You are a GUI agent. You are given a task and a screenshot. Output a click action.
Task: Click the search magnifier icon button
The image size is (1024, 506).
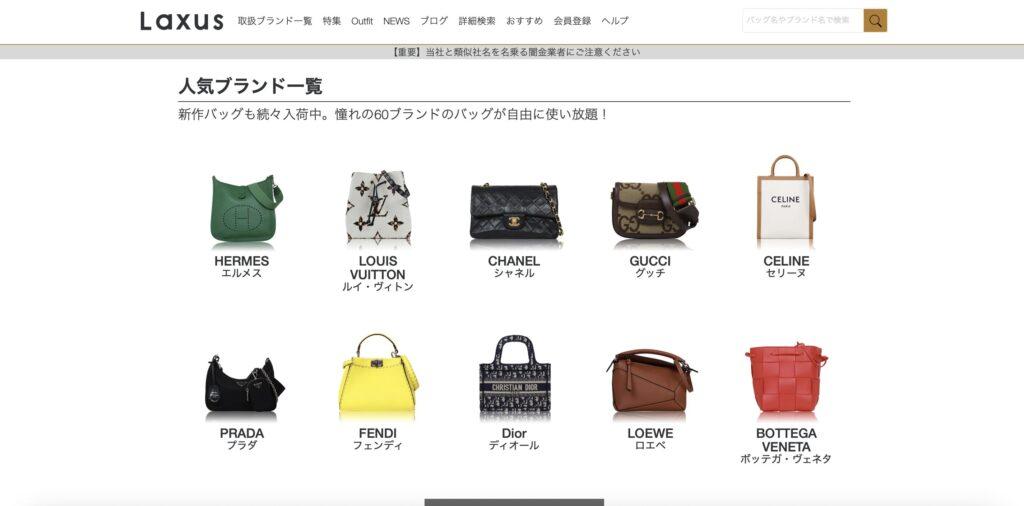point(875,20)
